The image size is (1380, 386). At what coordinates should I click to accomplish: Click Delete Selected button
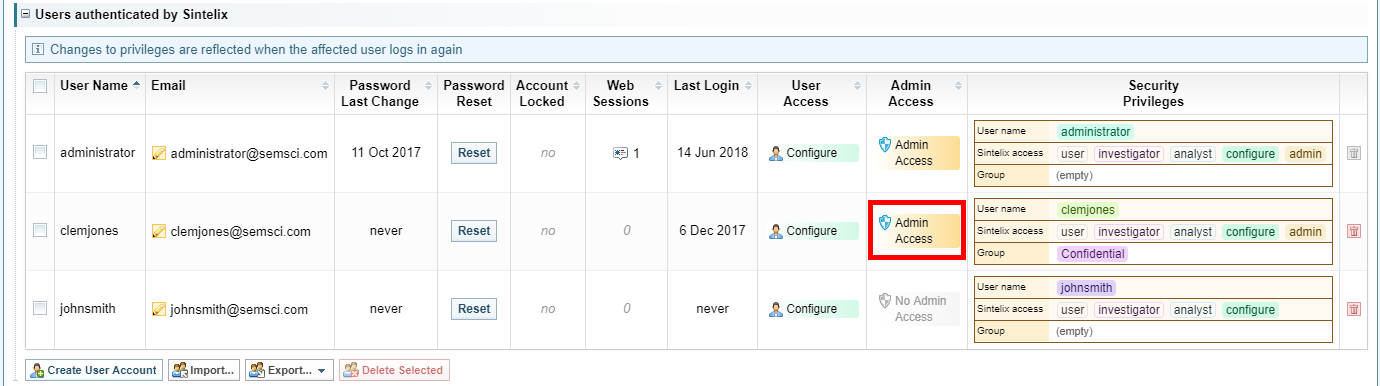(x=394, y=370)
